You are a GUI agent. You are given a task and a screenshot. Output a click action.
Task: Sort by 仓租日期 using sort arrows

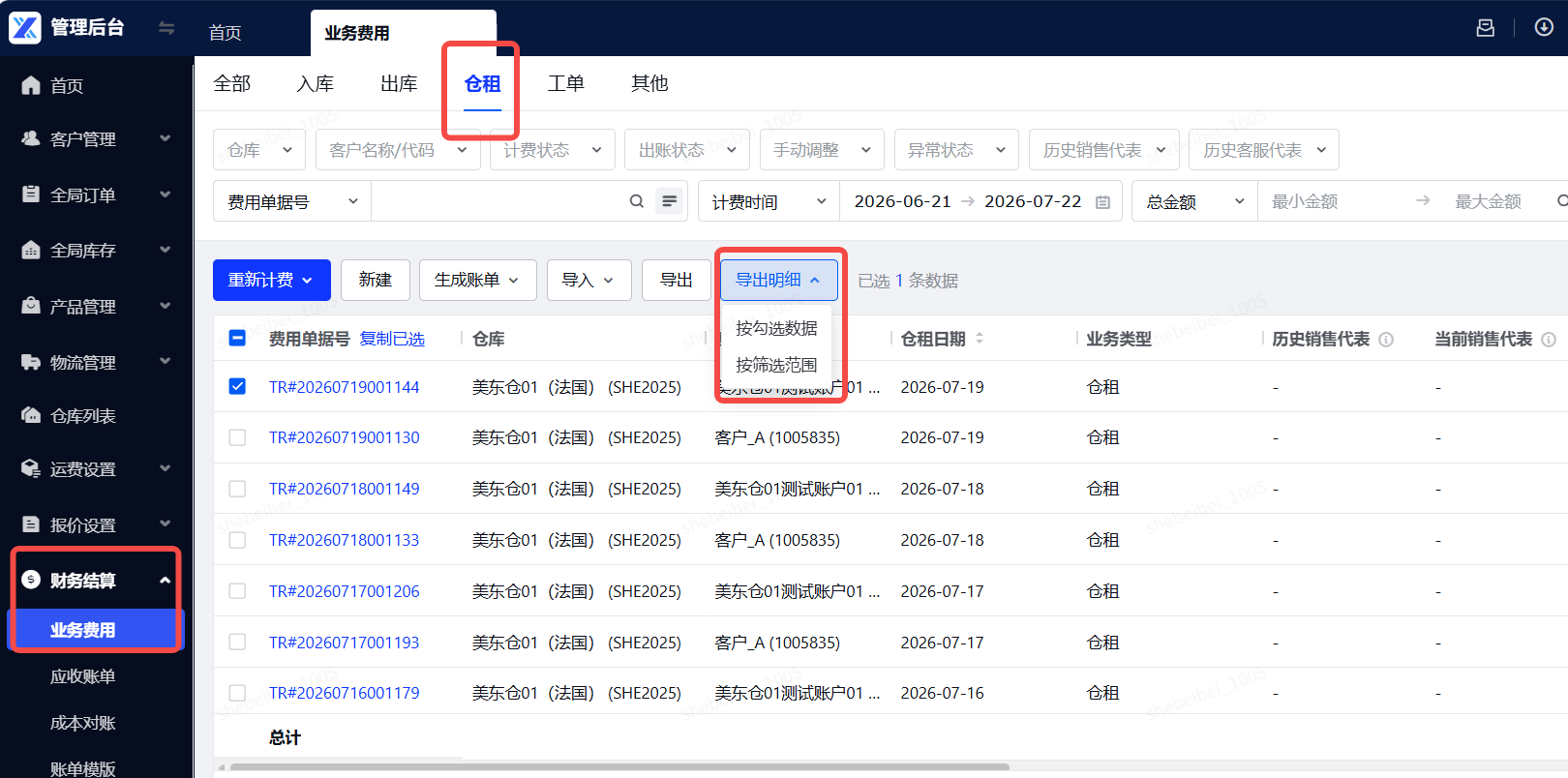(980, 339)
